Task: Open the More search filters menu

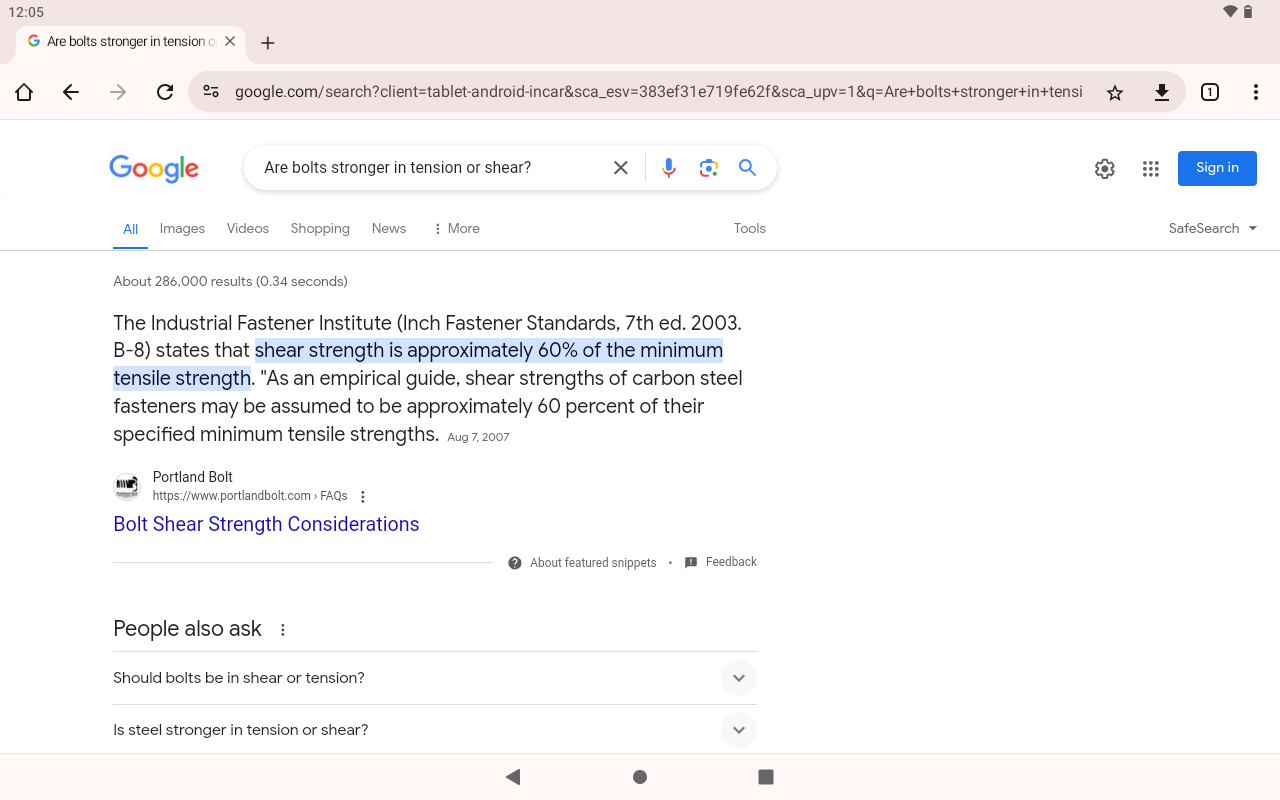Action: (456, 228)
